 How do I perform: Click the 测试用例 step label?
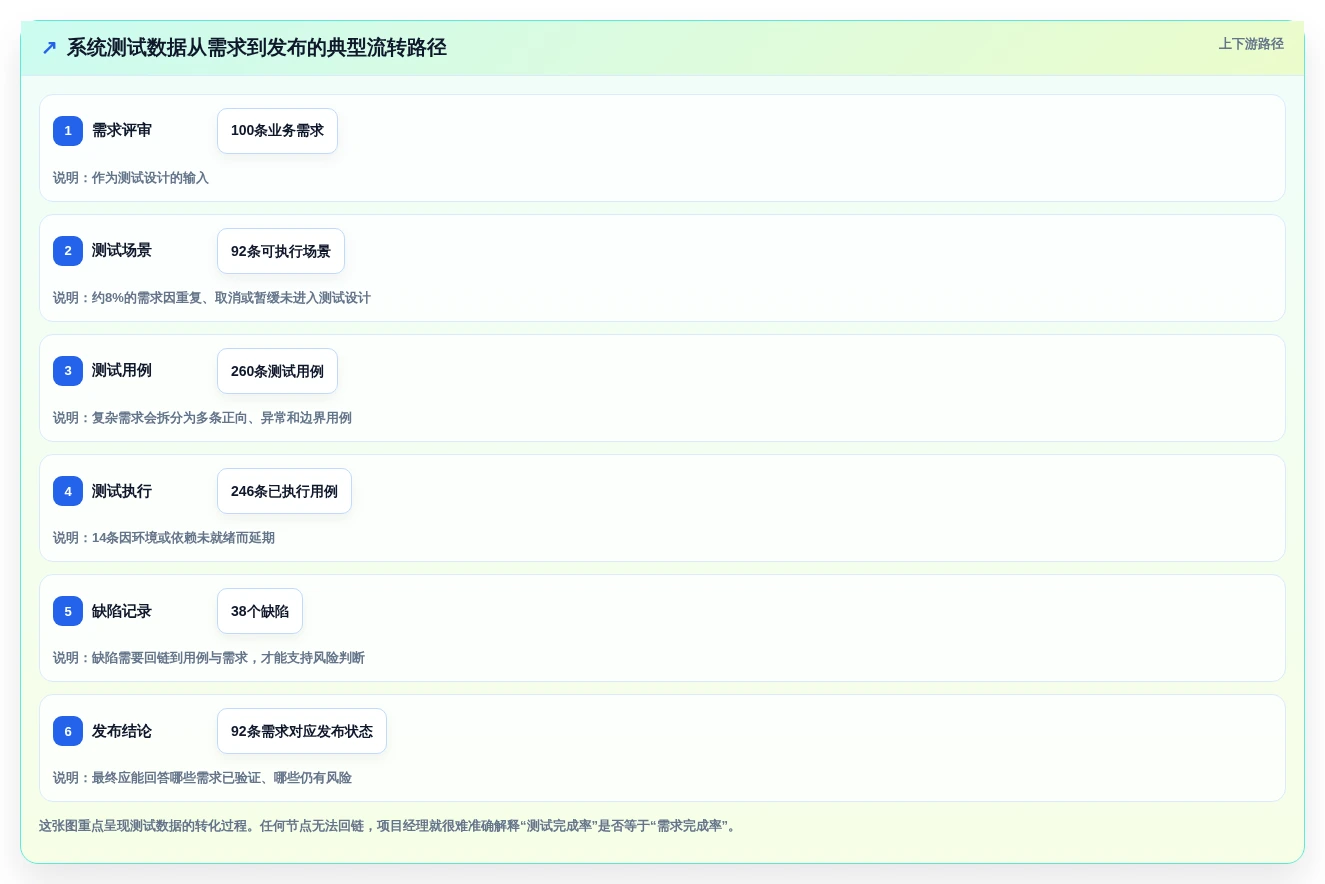122,371
